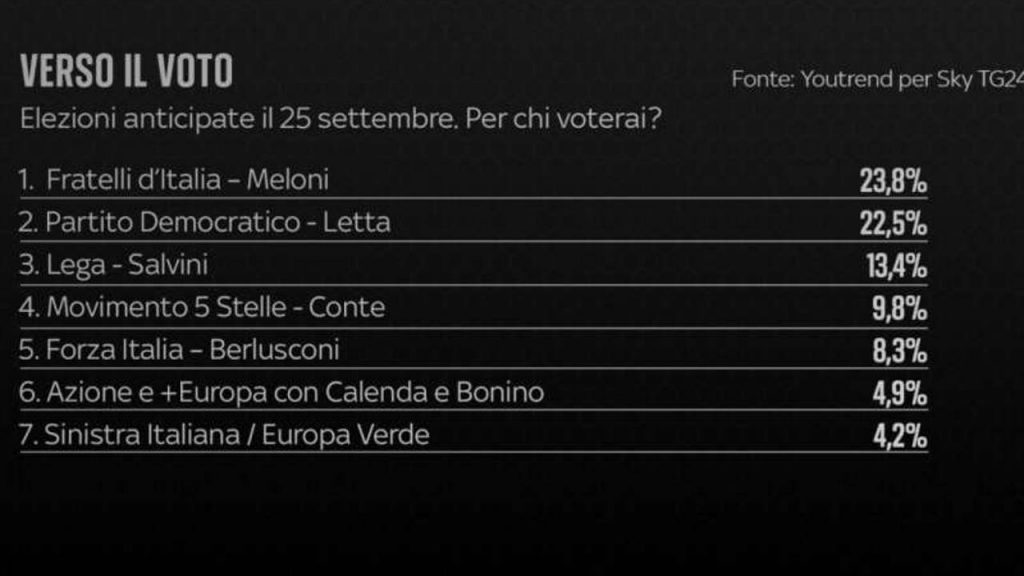
Task: Click the 23,8% poll value
Action: 892,181
